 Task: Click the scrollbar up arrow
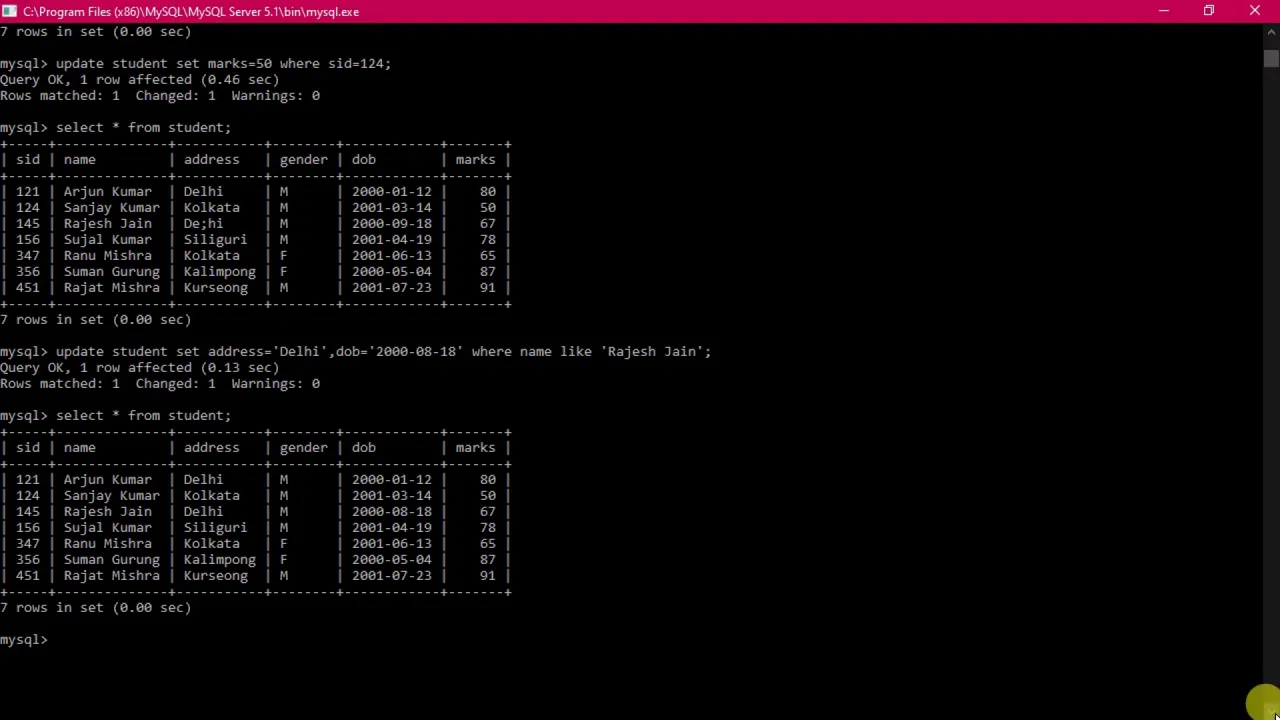(1271, 32)
